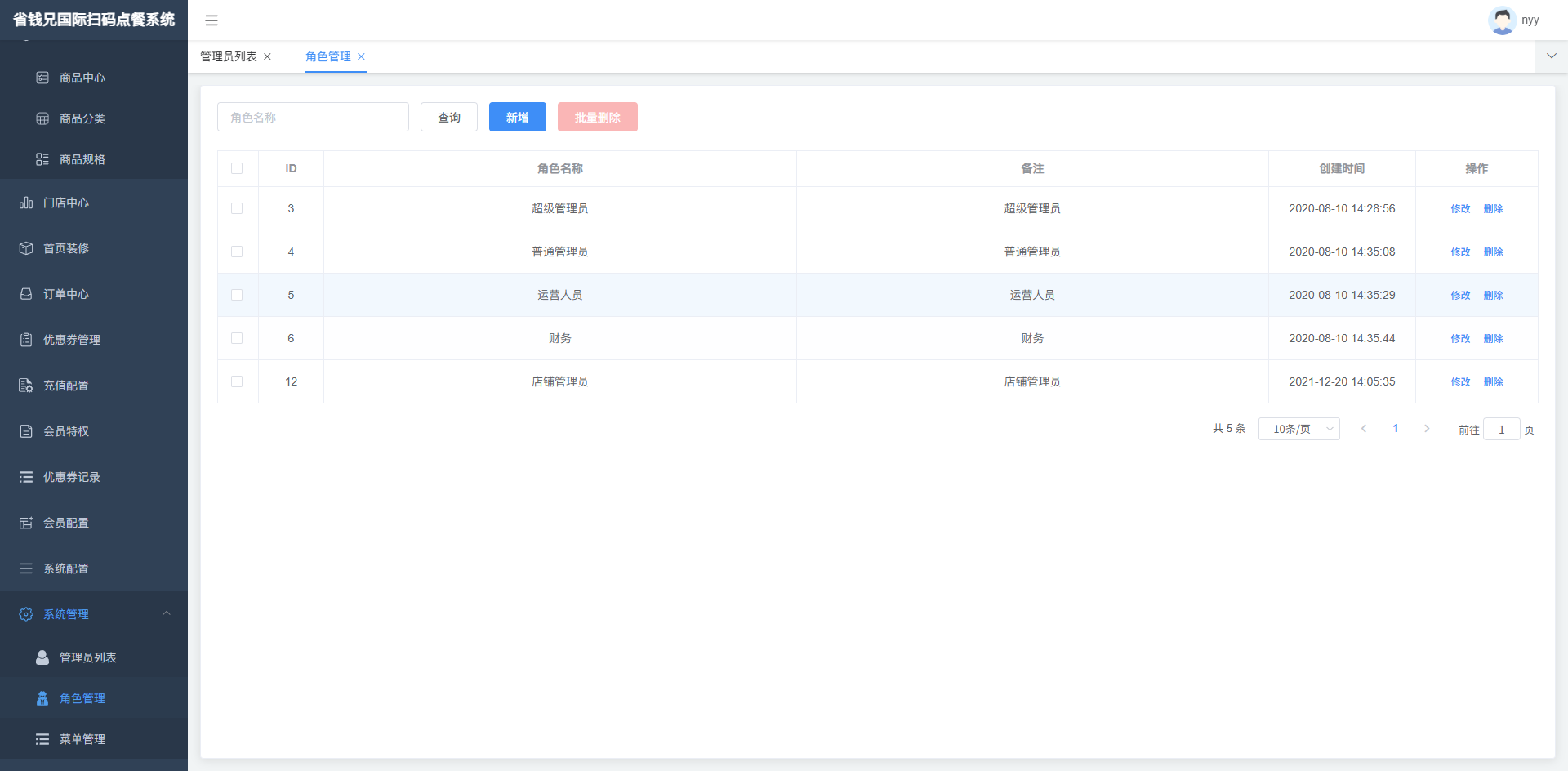The height and width of the screenshot is (771, 1568).
Task: Click the 首页装修 box icon
Action: point(26,248)
